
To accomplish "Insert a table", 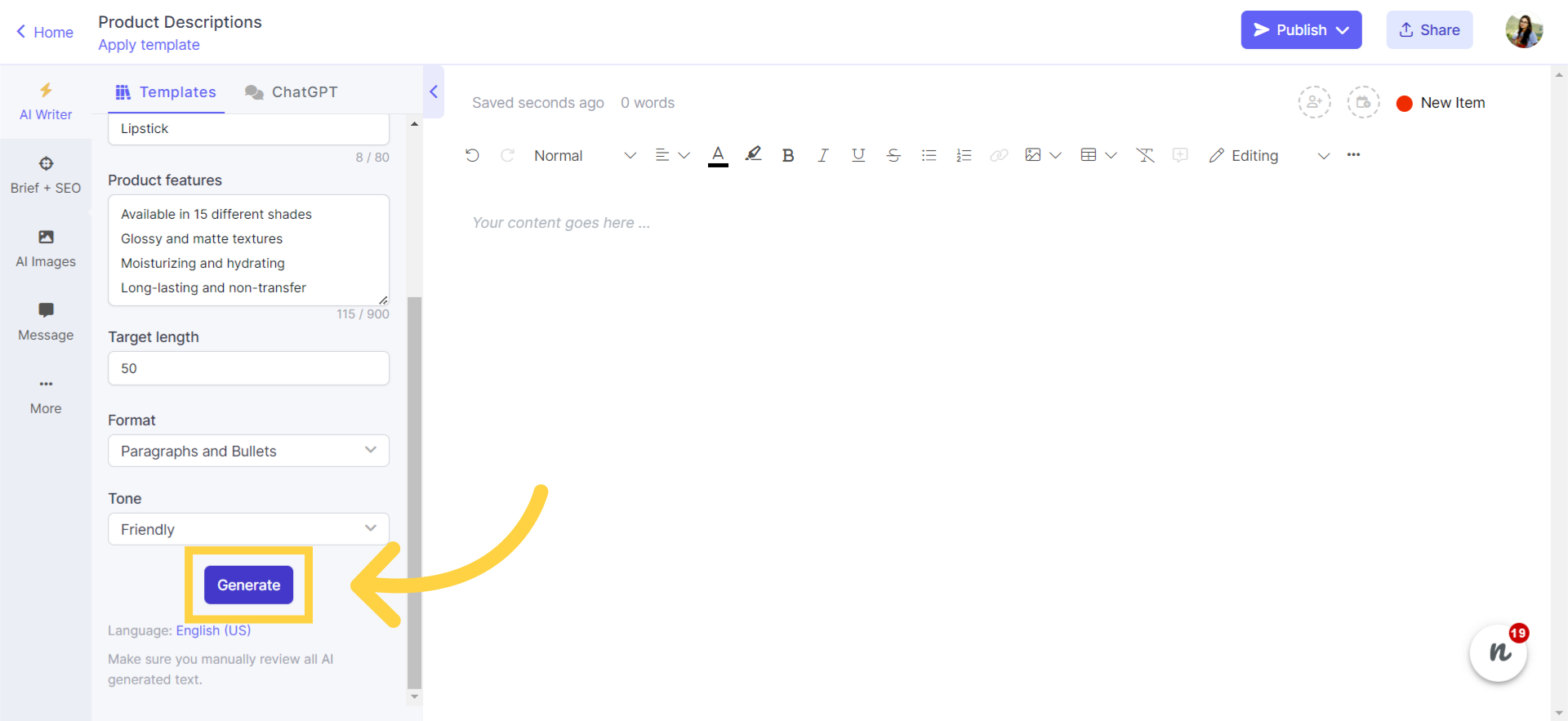I will (x=1089, y=155).
